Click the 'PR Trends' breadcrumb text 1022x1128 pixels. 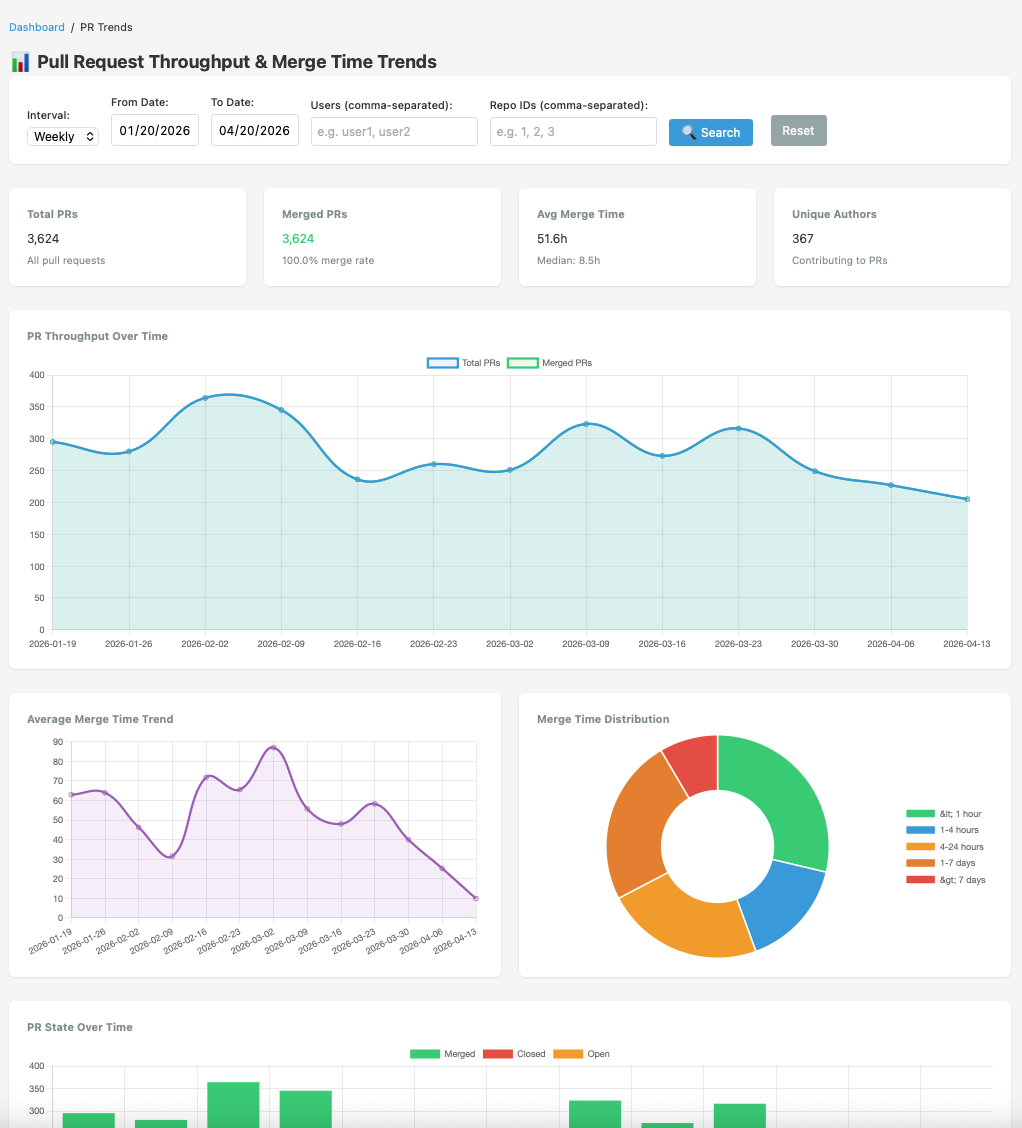coord(106,27)
